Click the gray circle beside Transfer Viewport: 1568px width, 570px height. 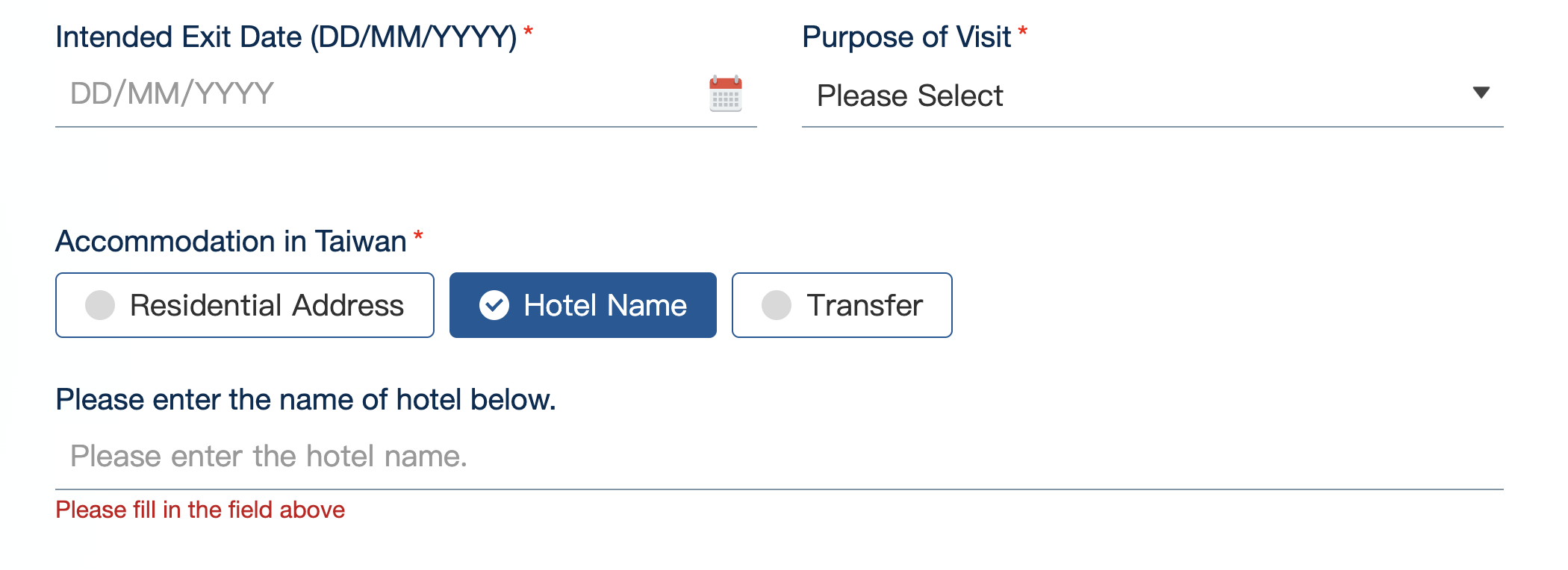776,305
